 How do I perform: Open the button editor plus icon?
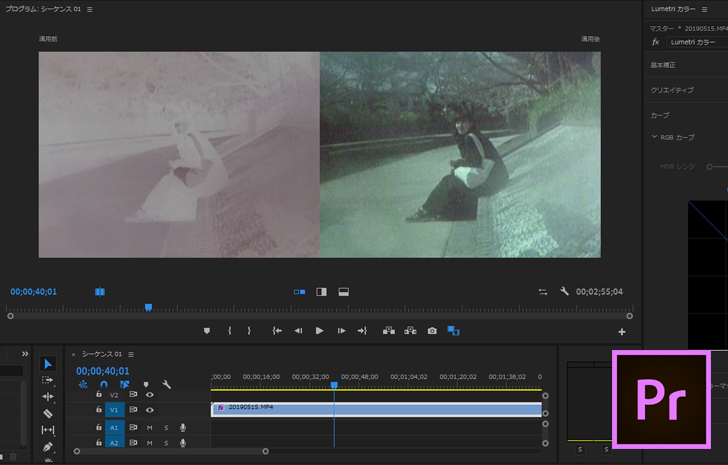click(x=622, y=332)
